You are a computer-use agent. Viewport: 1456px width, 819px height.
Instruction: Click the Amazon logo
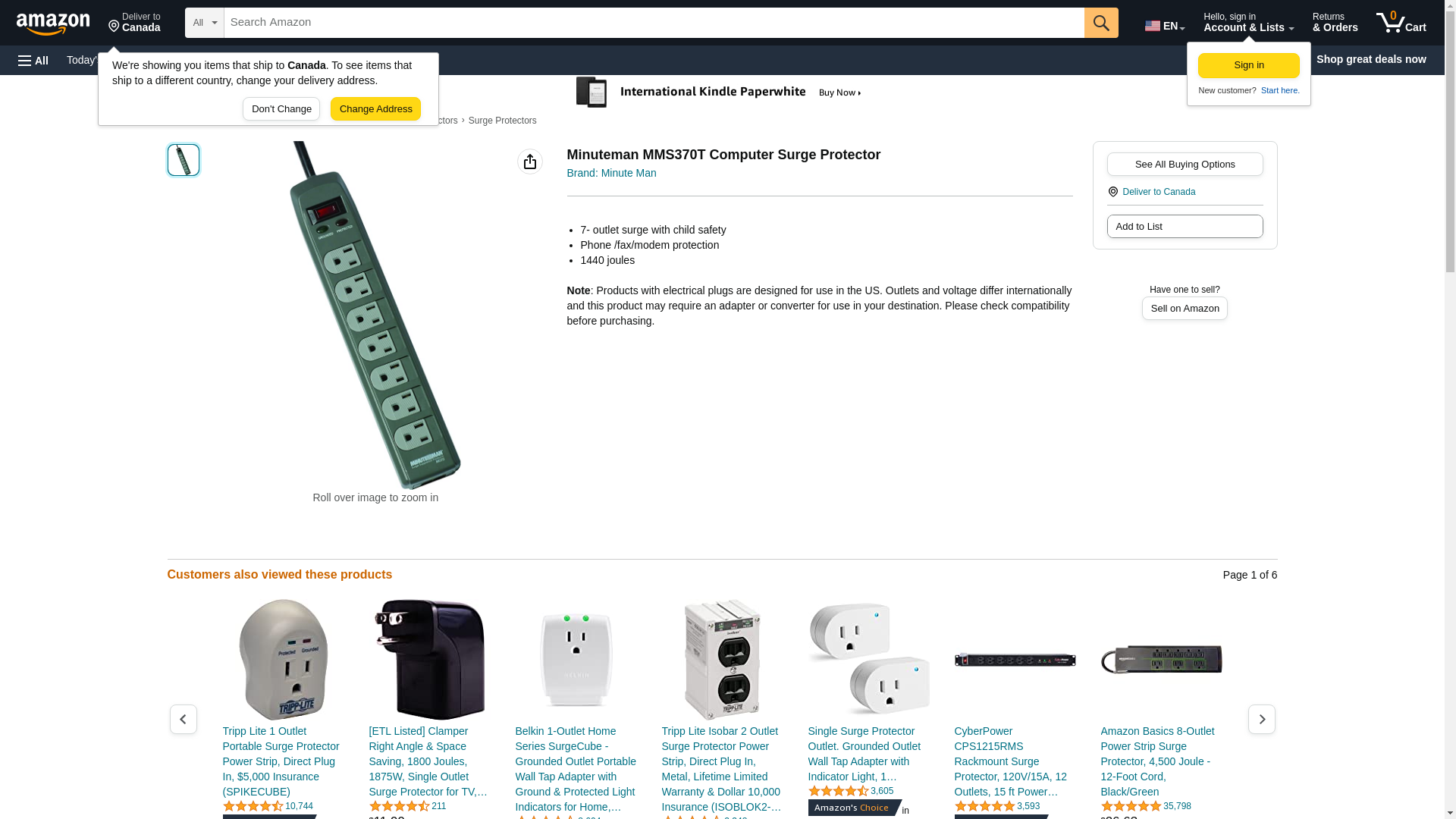[x=53, y=24]
